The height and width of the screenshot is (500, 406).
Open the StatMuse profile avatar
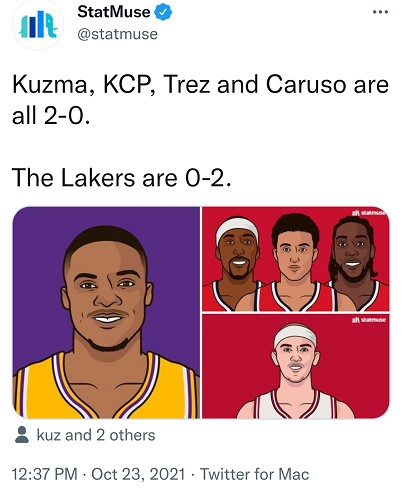point(38,24)
